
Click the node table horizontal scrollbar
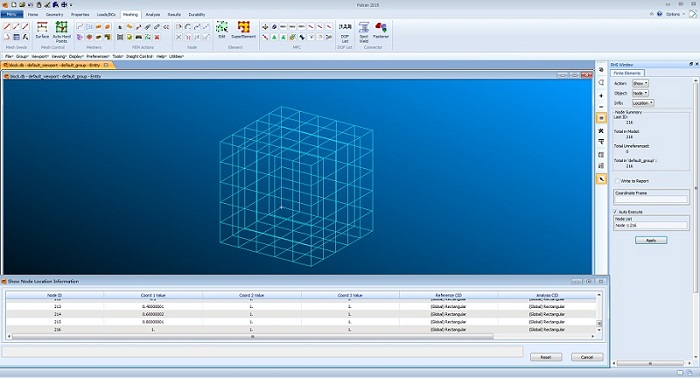point(253,336)
